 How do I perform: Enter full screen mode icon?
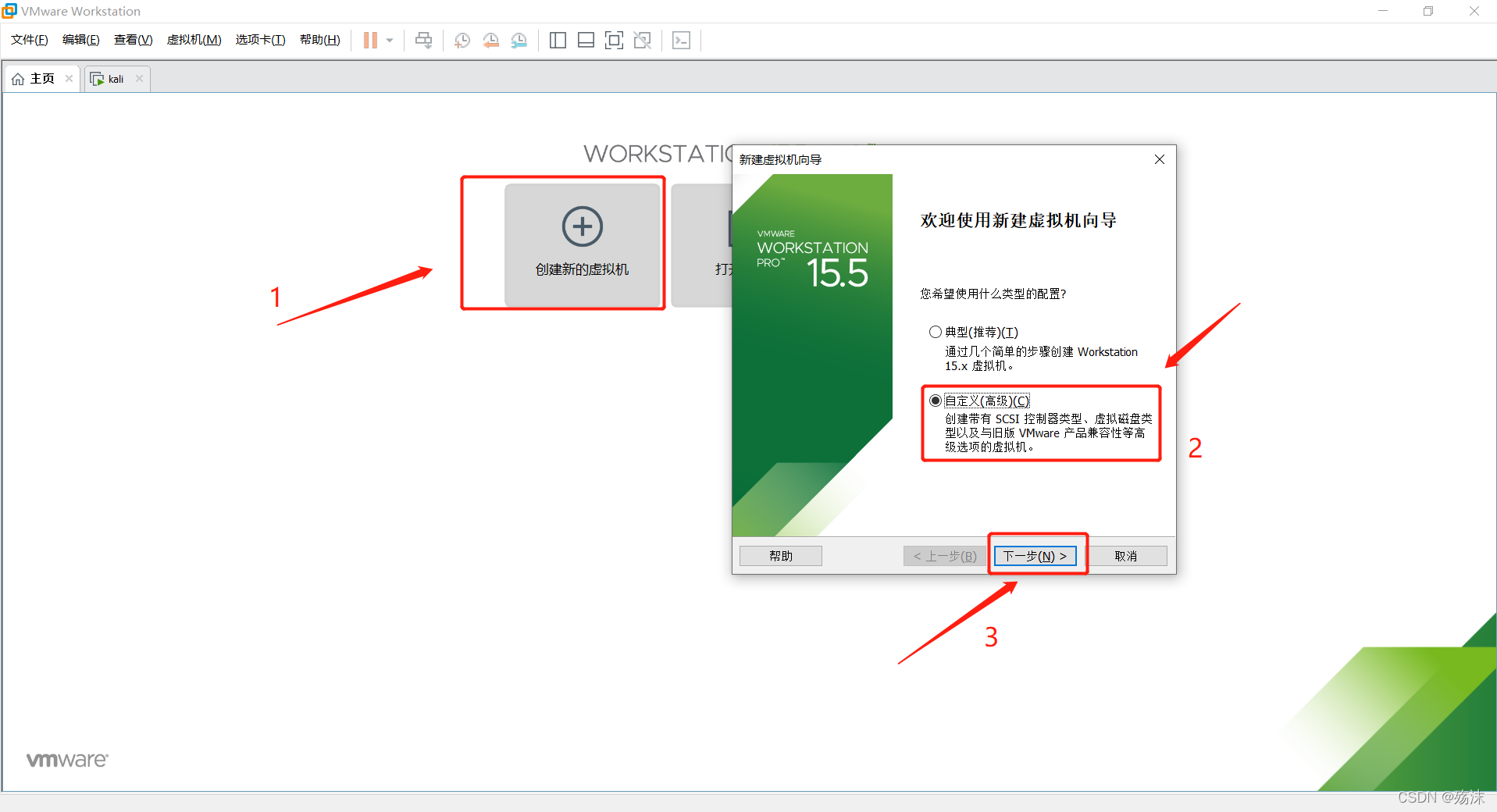(614, 41)
